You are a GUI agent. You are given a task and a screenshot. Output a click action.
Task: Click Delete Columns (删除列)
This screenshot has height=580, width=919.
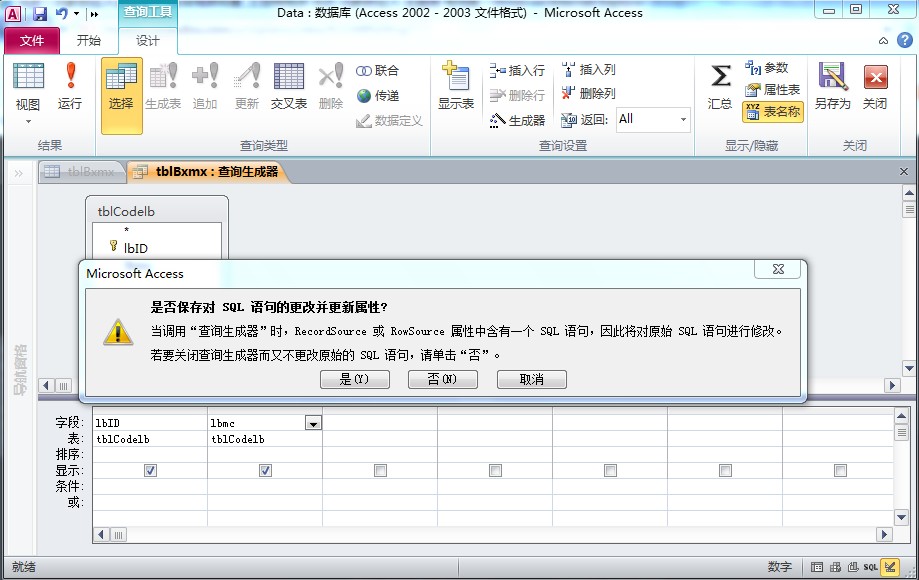point(588,93)
